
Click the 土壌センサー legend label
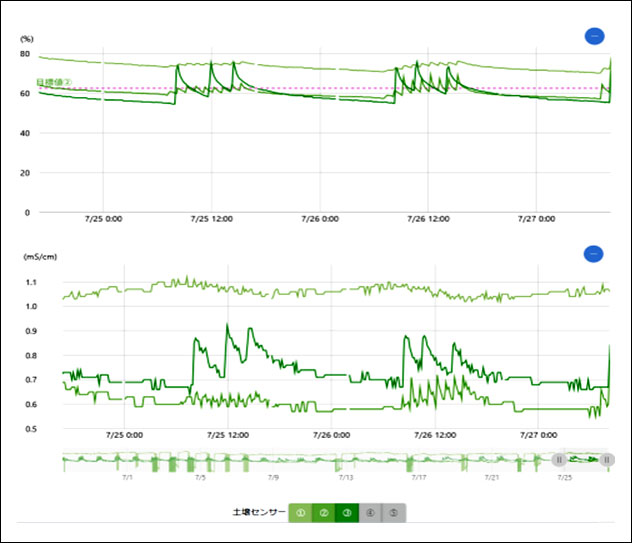click(x=259, y=512)
